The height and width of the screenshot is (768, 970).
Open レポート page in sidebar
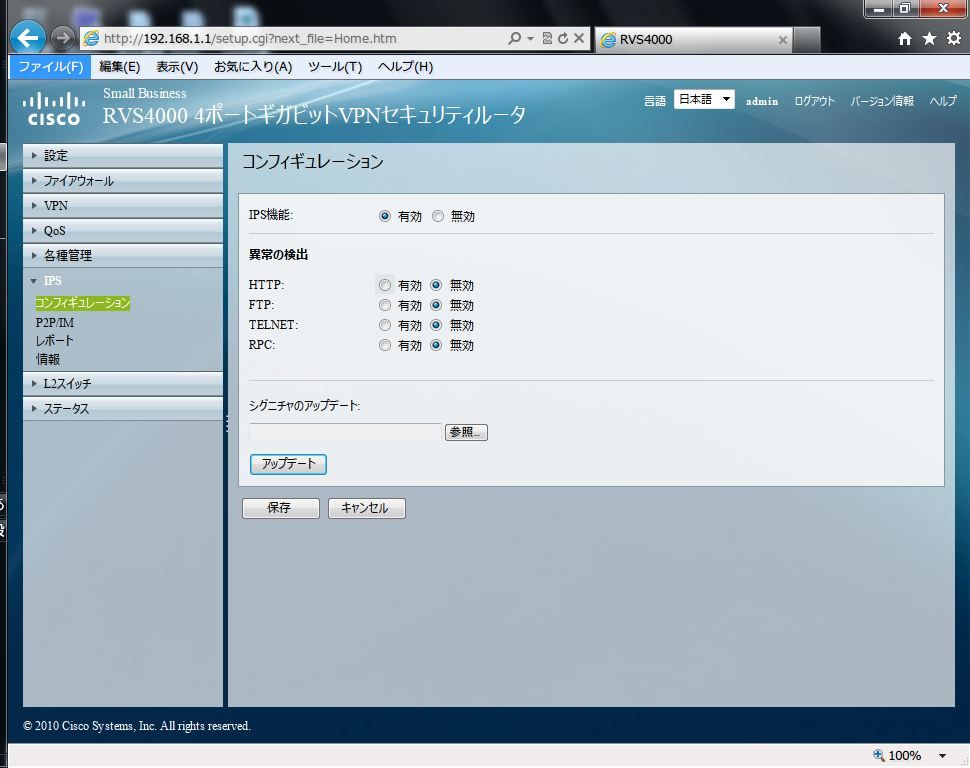[54, 340]
